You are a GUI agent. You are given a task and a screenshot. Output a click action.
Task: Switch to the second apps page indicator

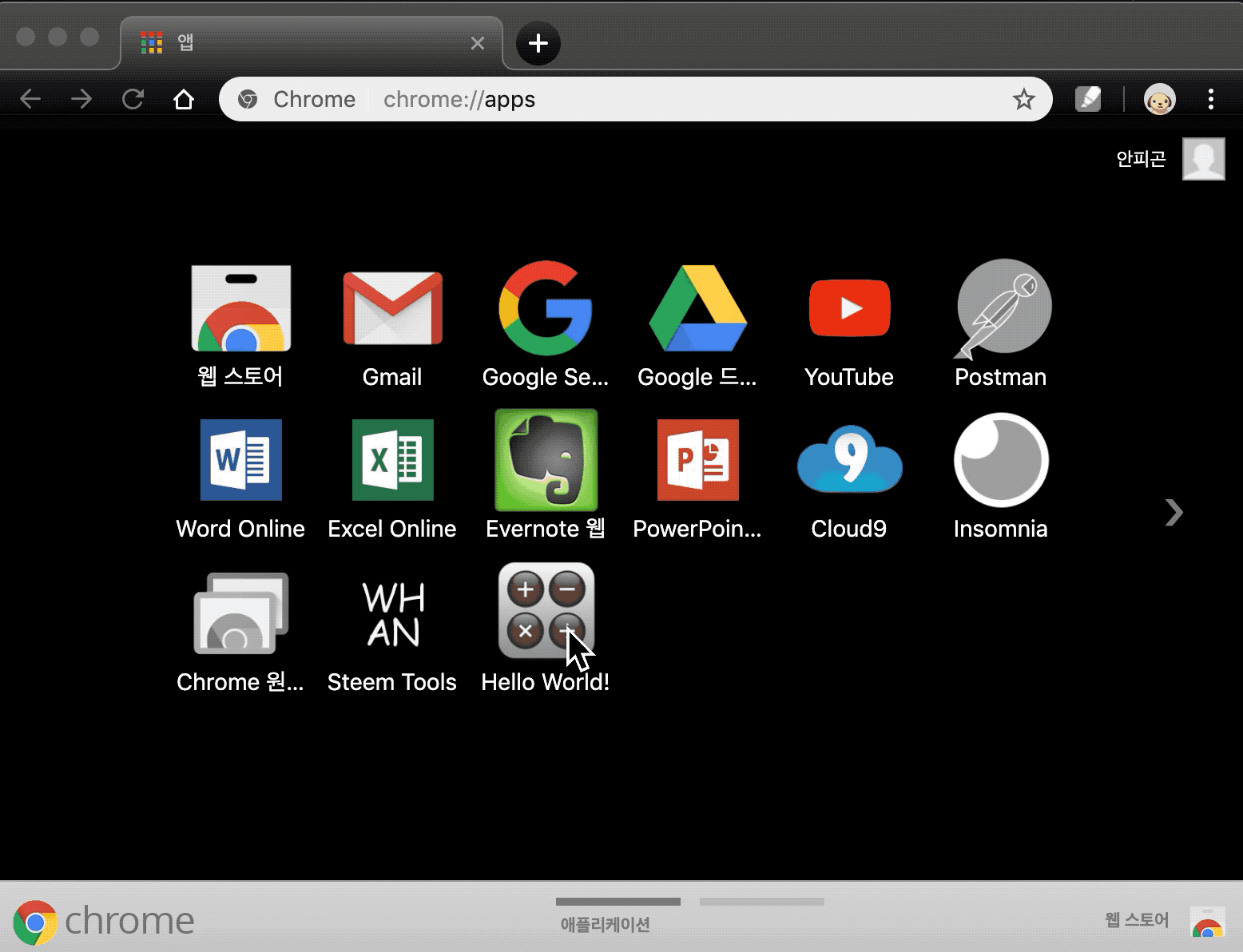point(761,902)
